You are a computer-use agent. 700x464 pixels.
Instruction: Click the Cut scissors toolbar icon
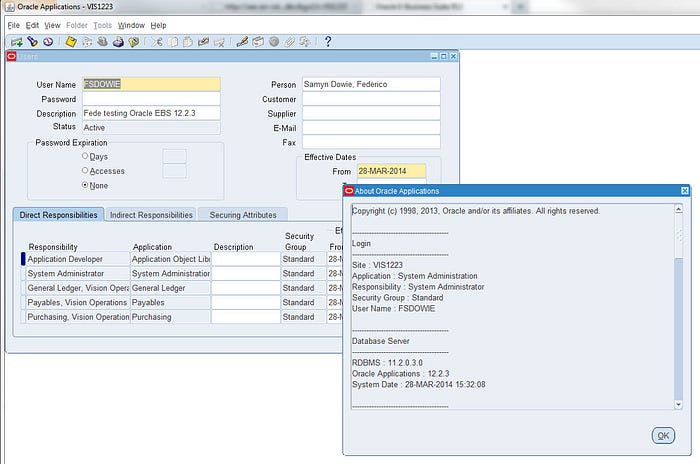coord(157,42)
